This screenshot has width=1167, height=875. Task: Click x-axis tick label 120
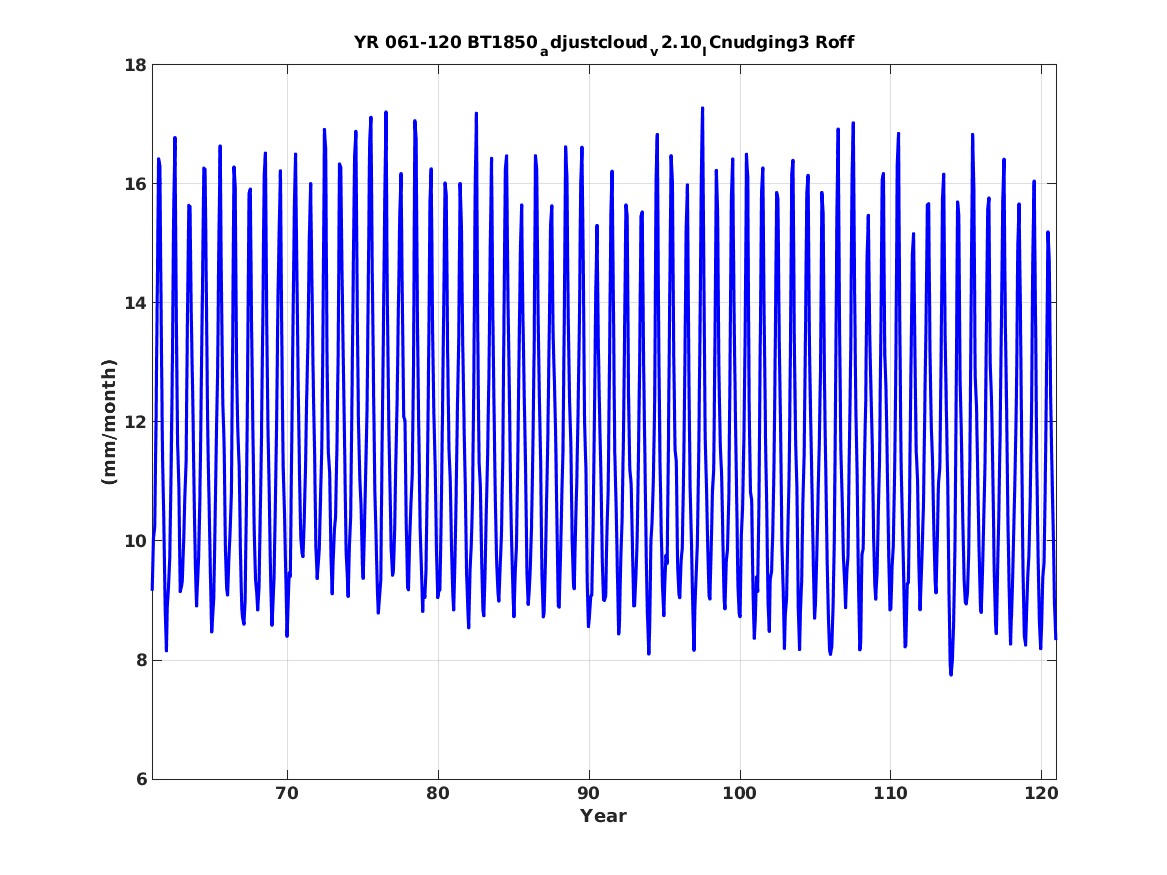coord(1041,794)
